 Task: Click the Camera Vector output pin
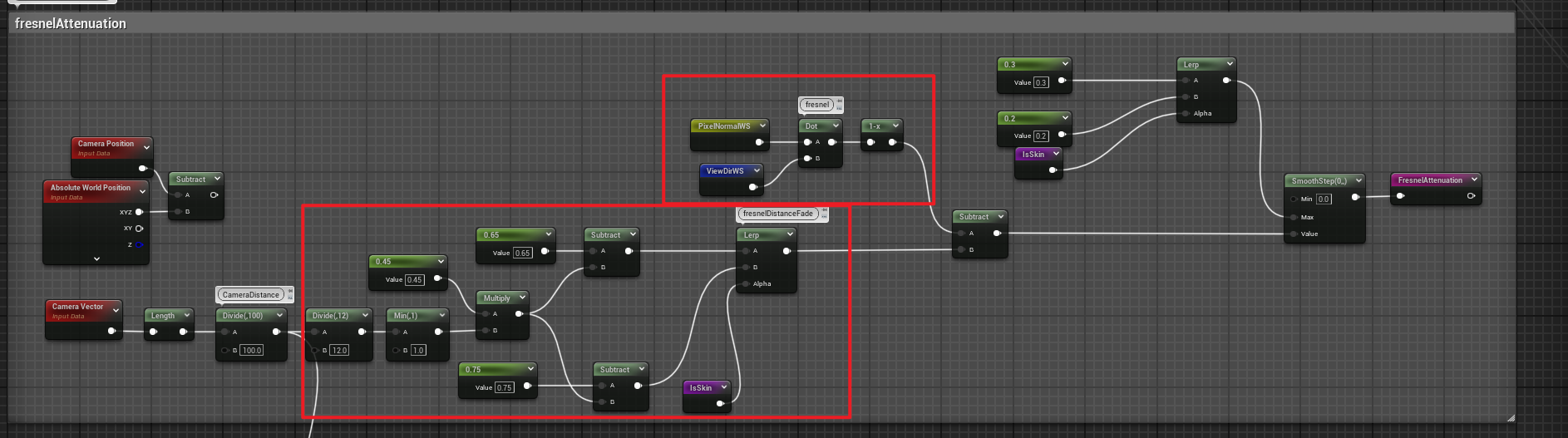coord(111,331)
